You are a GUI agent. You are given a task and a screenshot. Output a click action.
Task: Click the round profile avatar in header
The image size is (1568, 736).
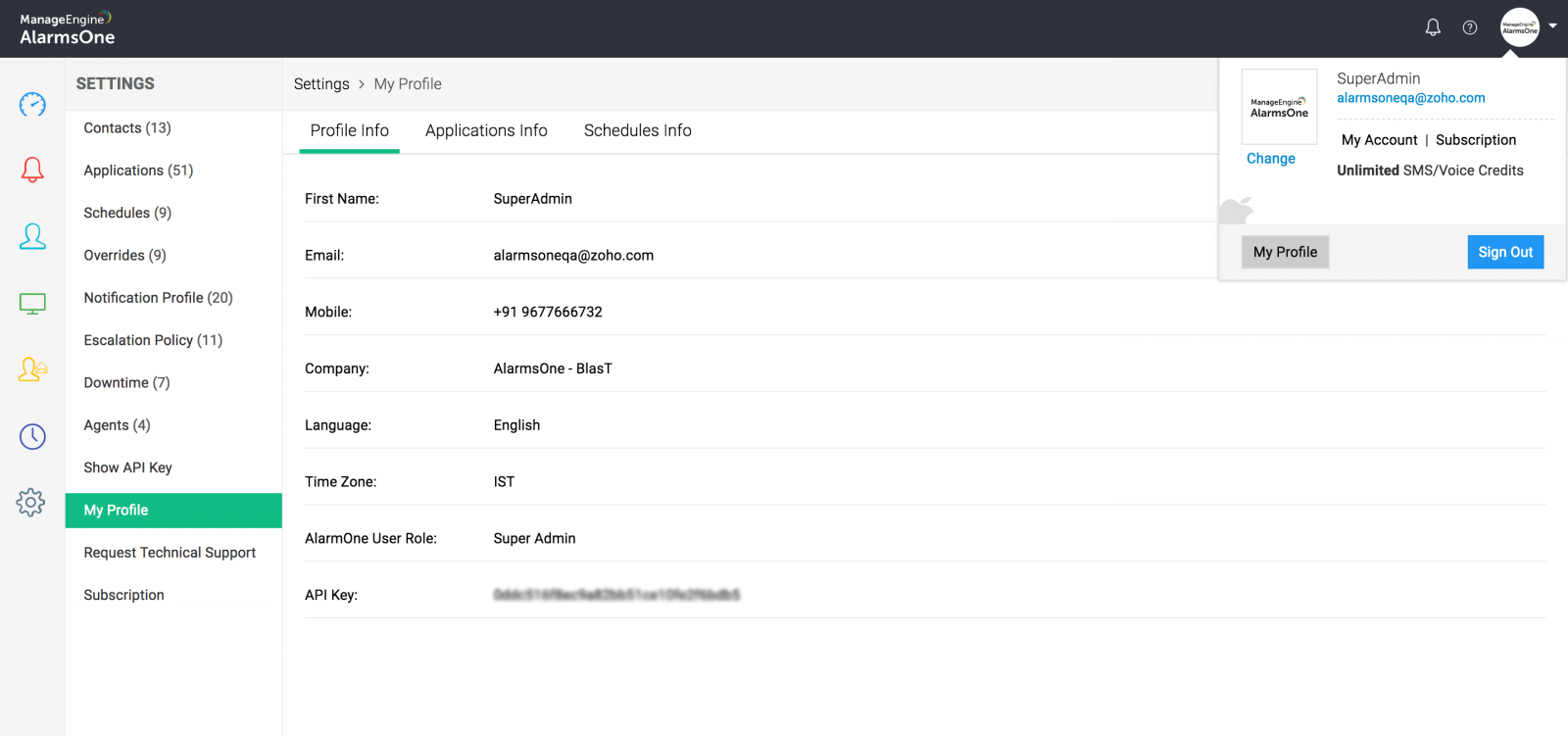[x=1520, y=27]
